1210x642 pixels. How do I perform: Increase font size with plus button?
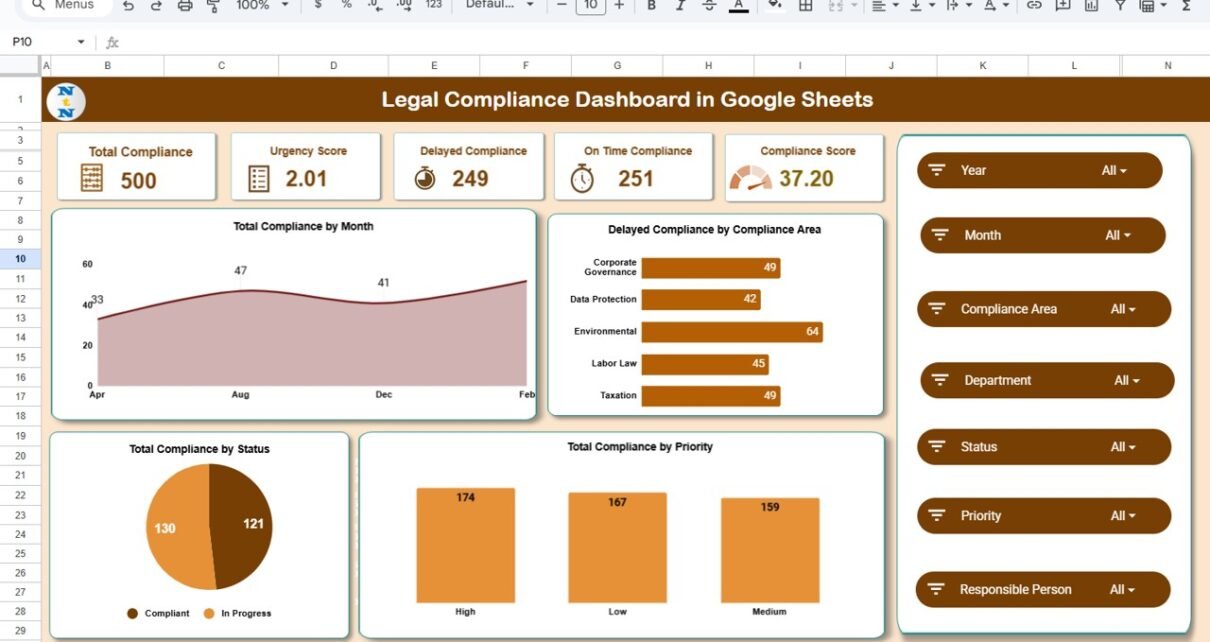(619, 6)
